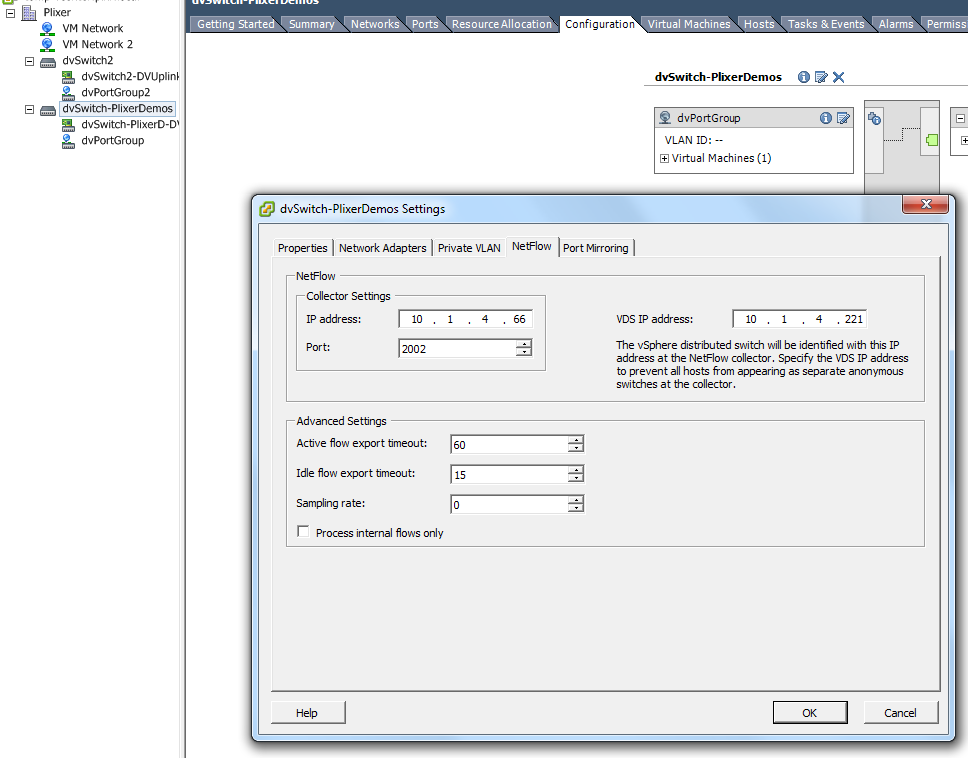This screenshot has width=968, height=758.
Task: Click the Sampling rate input field
Action: click(510, 505)
